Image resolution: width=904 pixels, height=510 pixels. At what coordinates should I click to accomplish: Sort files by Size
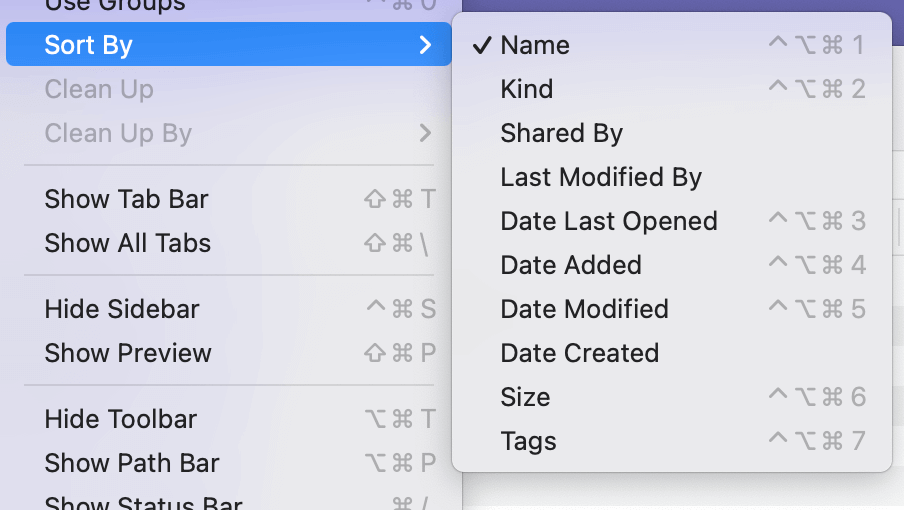525,397
